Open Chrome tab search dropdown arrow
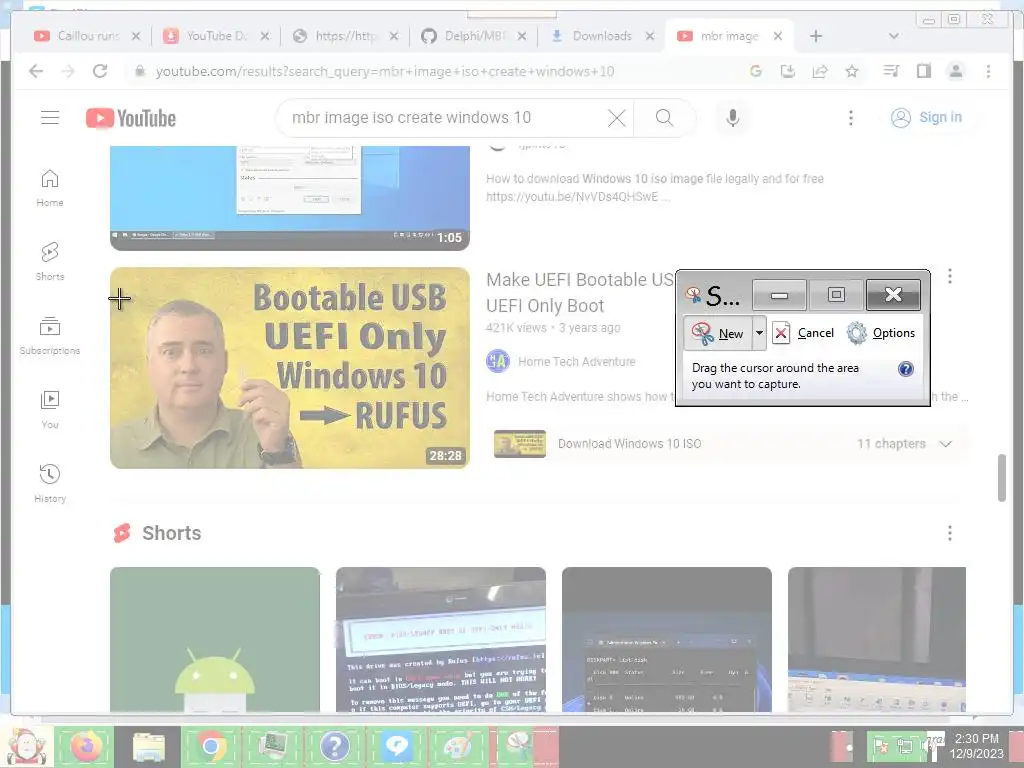 tap(893, 36)
